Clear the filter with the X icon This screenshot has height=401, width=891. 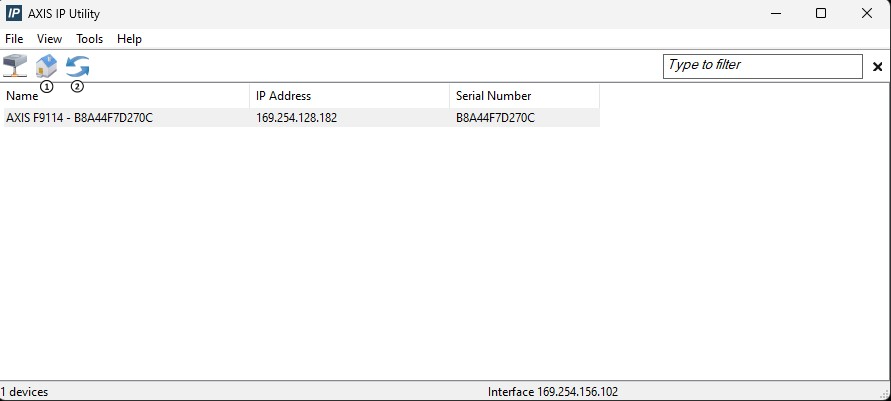pos(878,67)
